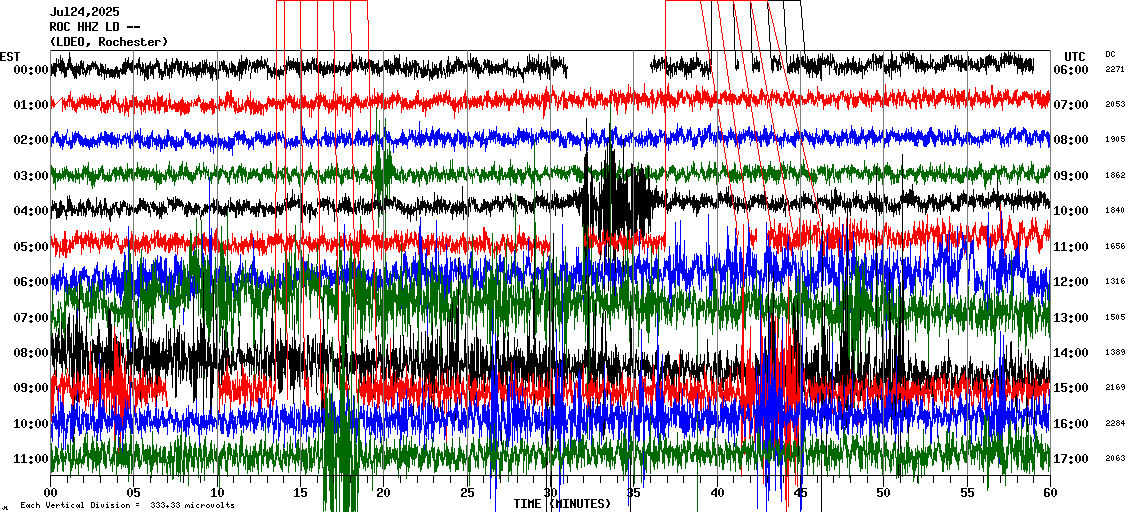The width and height of the screenshot is (1130, 519).
Task: Select the 09:00 EST row label
Action: coord(31,388)
